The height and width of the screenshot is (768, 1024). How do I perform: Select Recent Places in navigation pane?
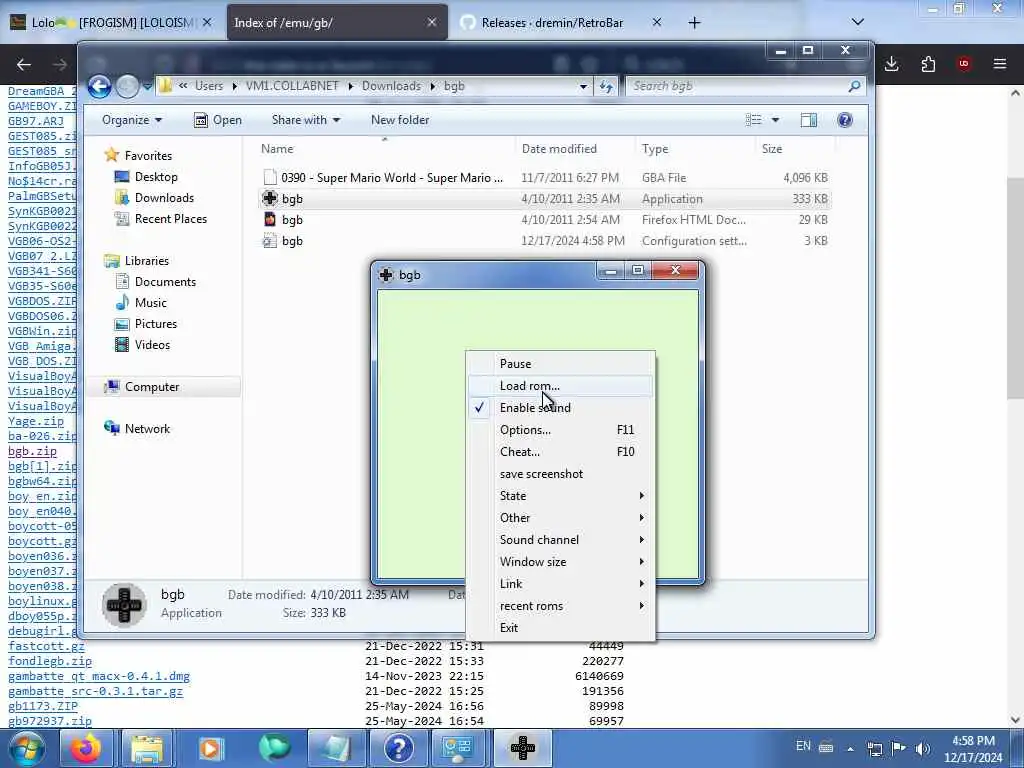pos(170,219)
